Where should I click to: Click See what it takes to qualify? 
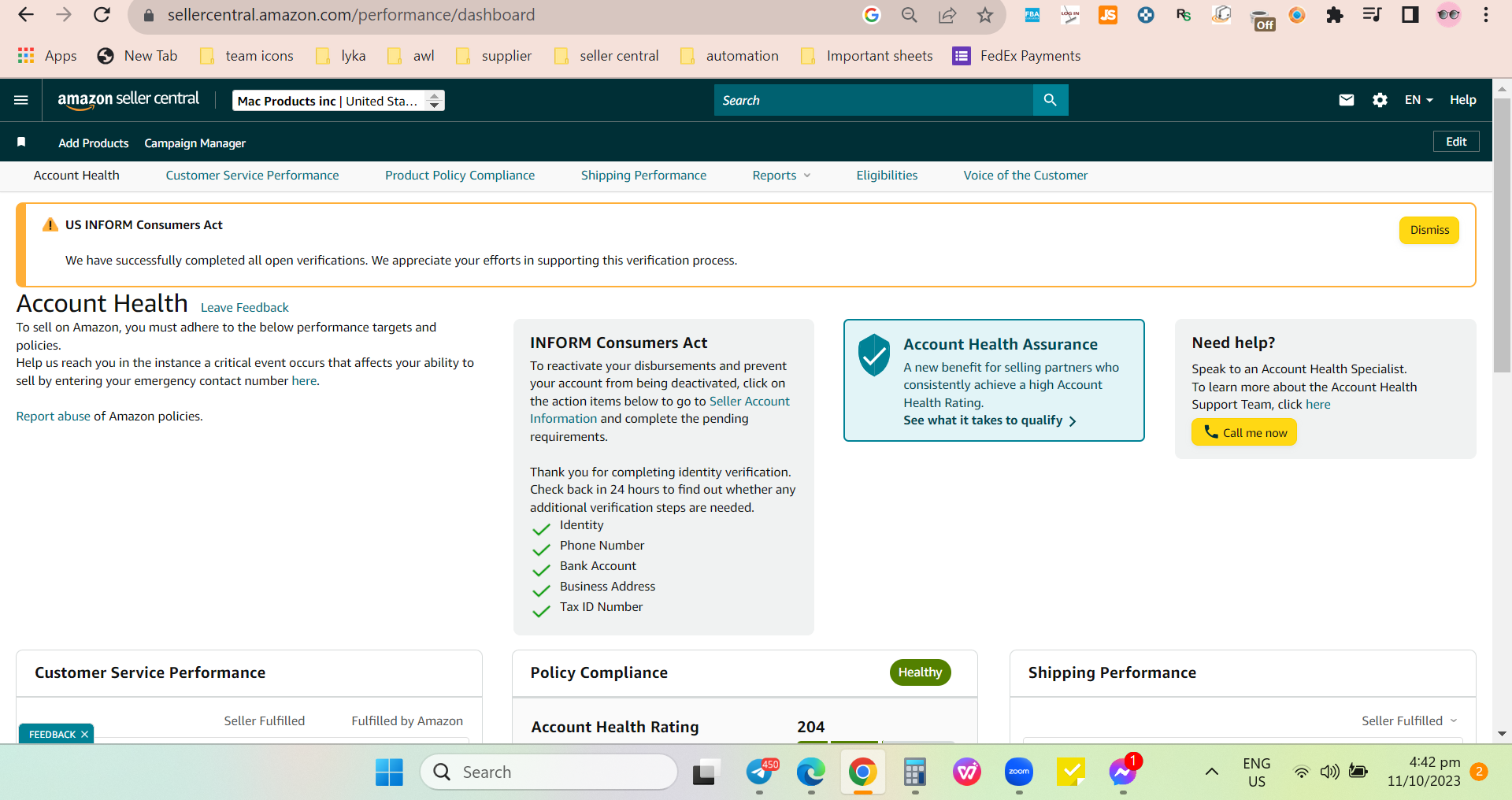990,420
